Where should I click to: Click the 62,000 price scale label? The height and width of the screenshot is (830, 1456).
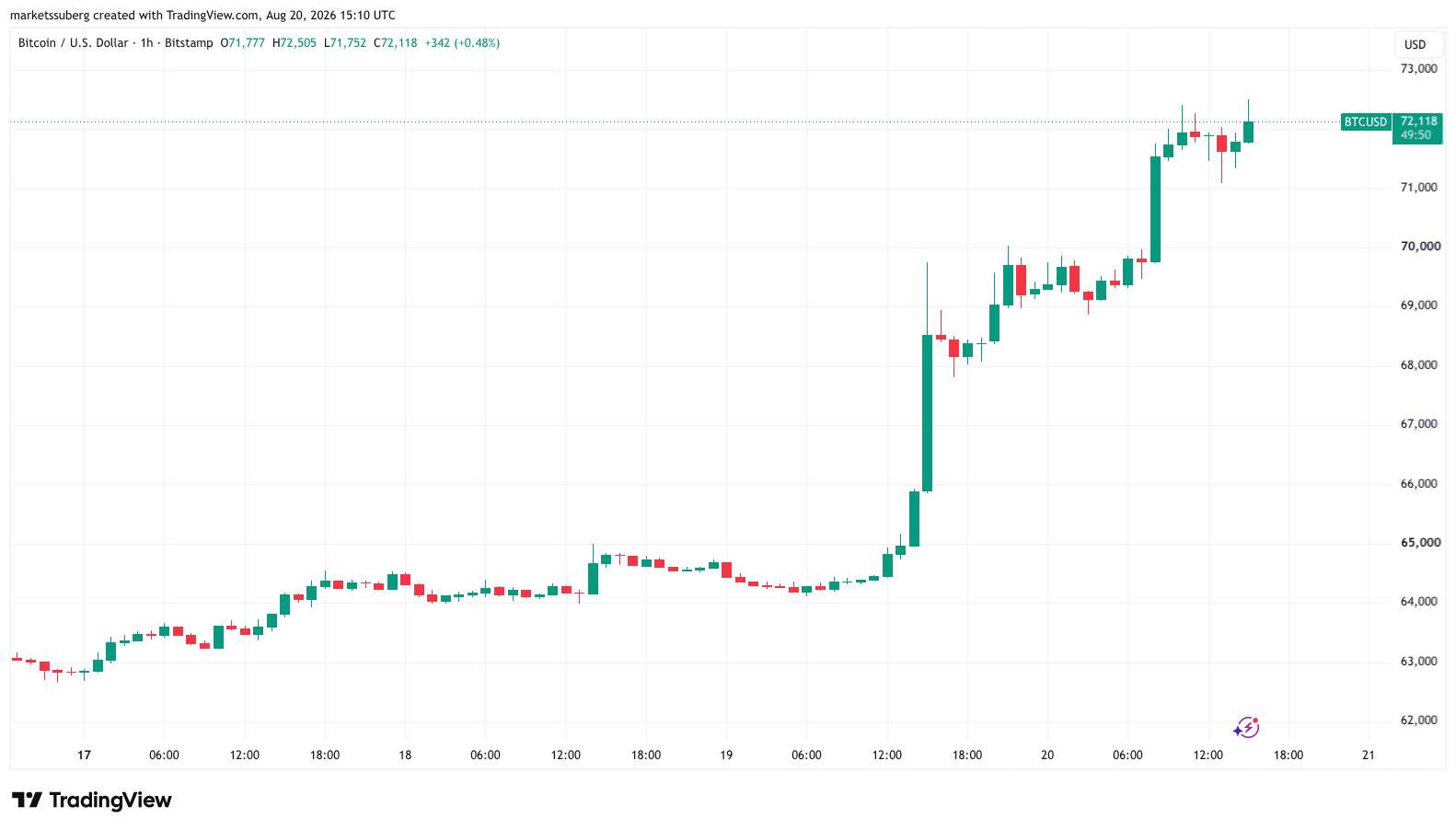pyautogui.click(x=1418, y=720)
